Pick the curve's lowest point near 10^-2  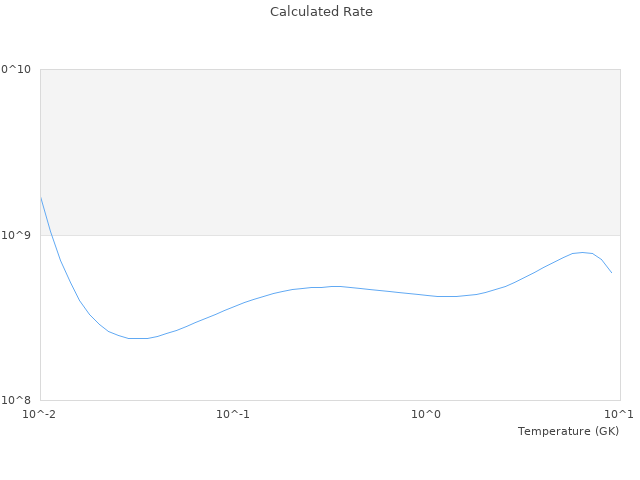click(138, 338)
